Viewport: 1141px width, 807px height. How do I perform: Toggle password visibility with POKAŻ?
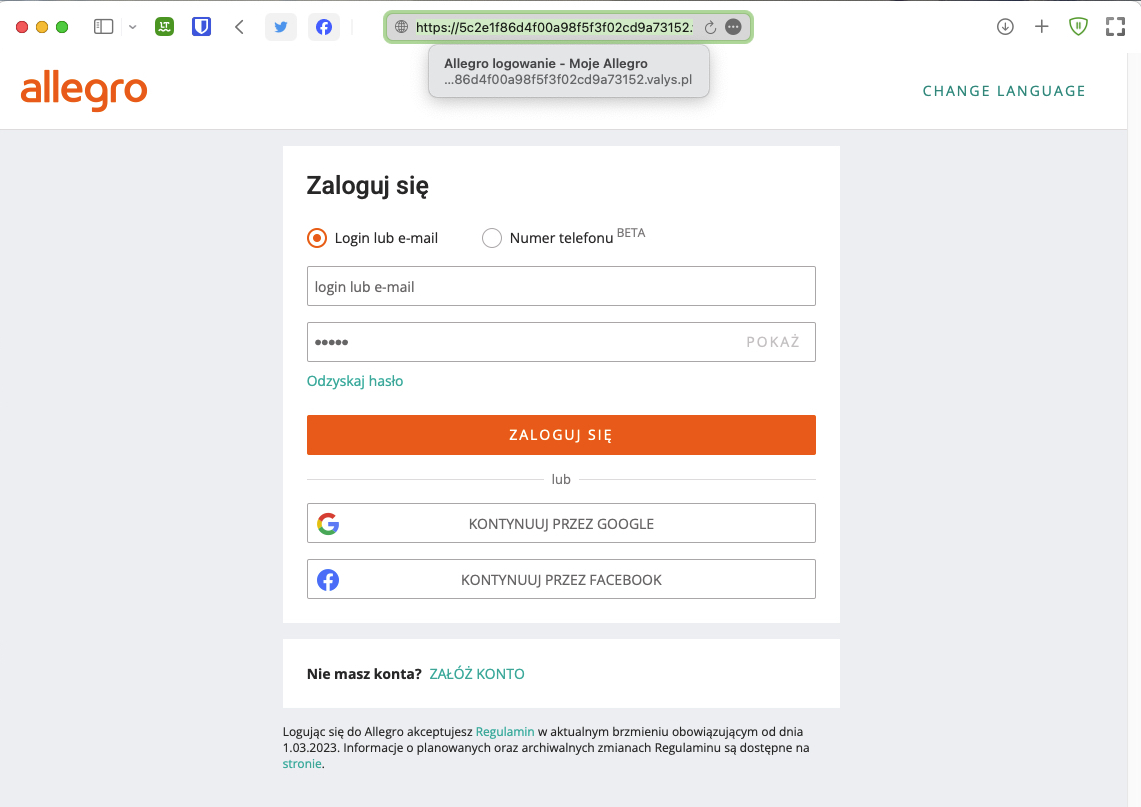tap(773, 342)
